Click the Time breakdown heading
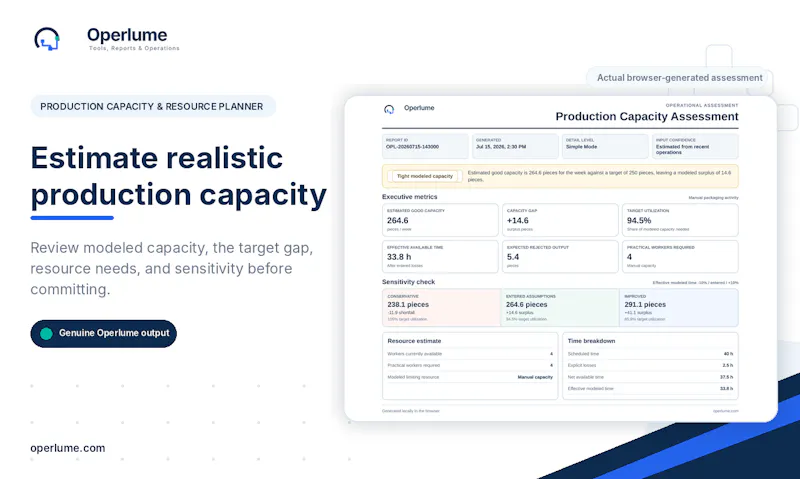The width and height of the screenshot is (800, 479). (591, 341)
